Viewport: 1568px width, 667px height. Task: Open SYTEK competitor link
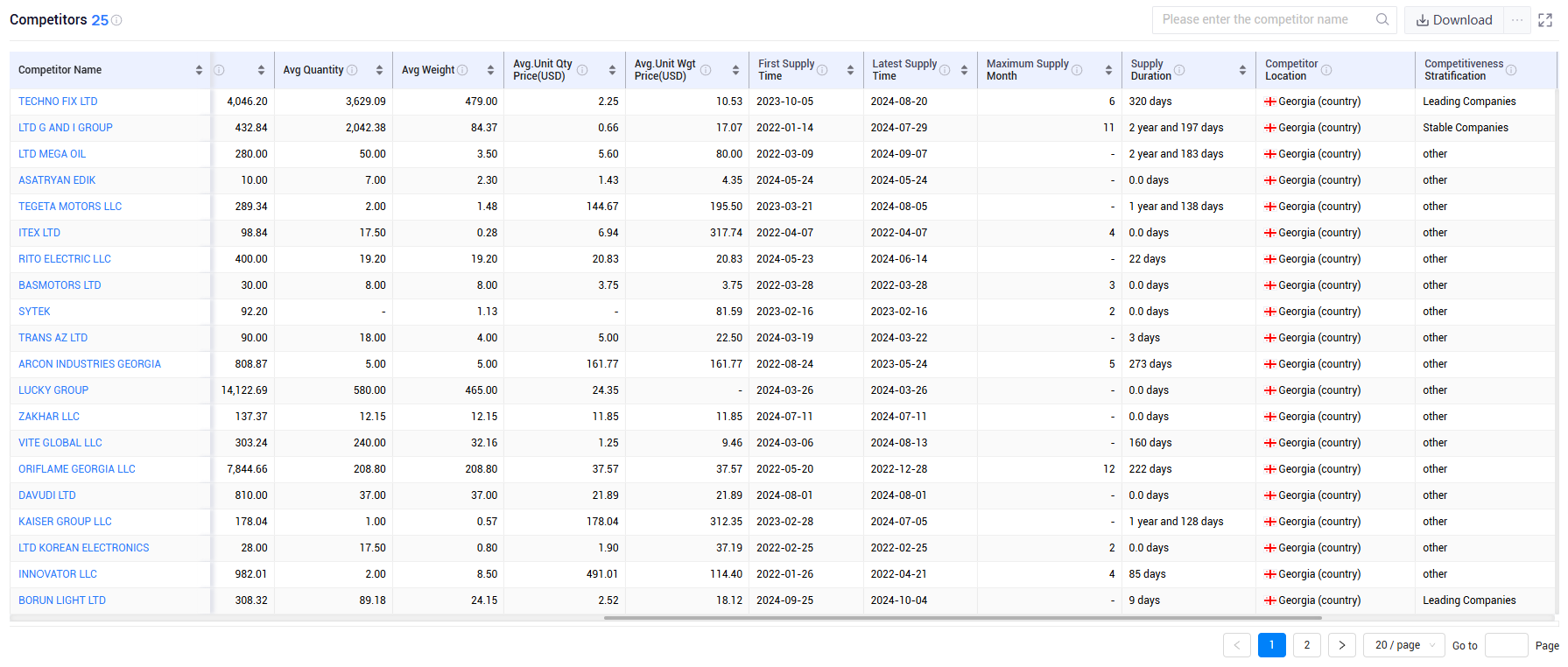[34, 312]
